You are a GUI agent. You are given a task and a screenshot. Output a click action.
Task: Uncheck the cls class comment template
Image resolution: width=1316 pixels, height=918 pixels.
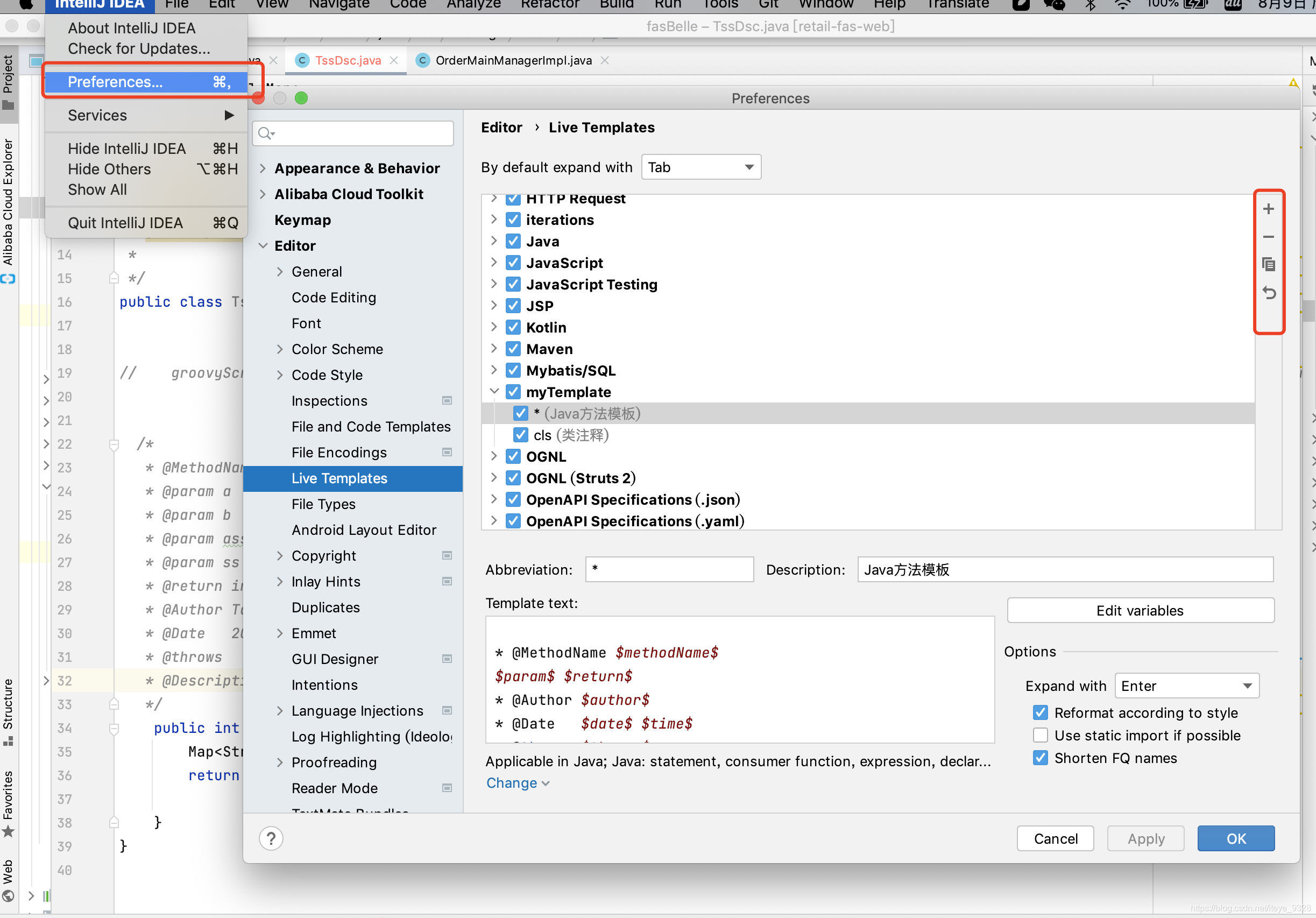pos(520,435)
